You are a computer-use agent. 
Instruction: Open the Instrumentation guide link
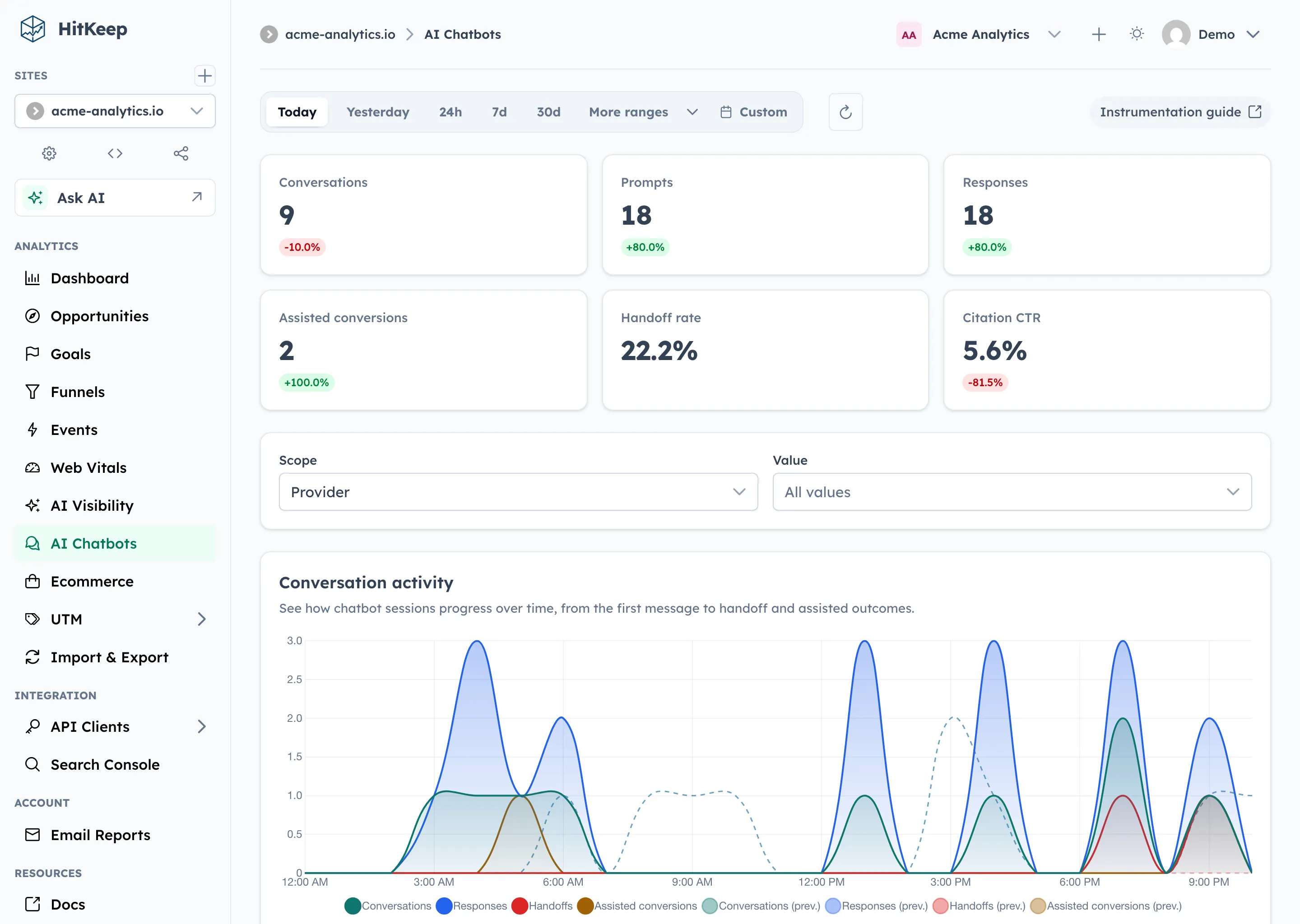(x=1180, y=112)
